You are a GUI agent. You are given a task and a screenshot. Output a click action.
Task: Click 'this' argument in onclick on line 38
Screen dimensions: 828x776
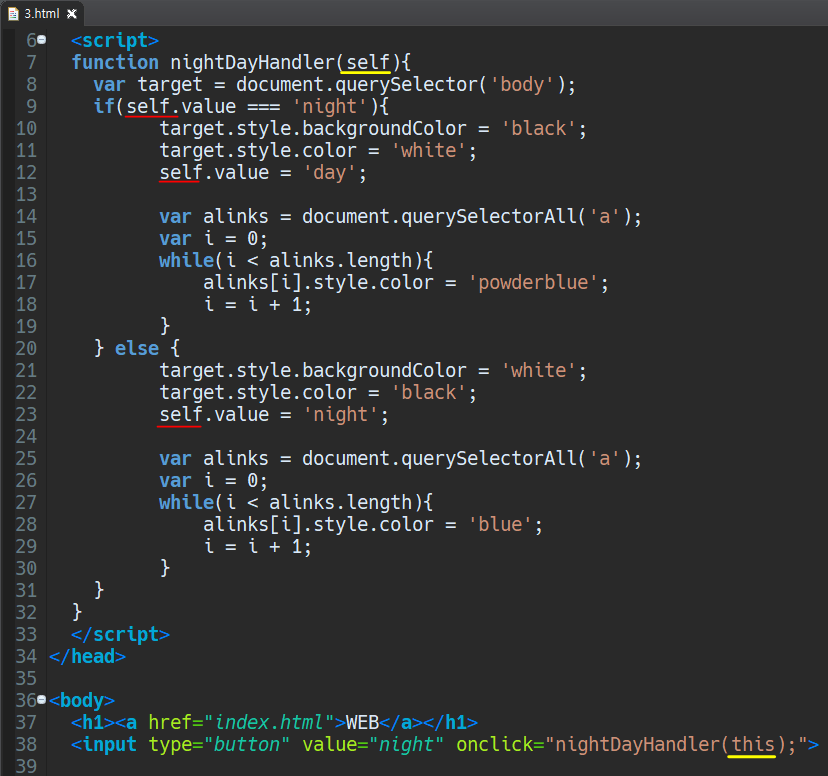753,744
